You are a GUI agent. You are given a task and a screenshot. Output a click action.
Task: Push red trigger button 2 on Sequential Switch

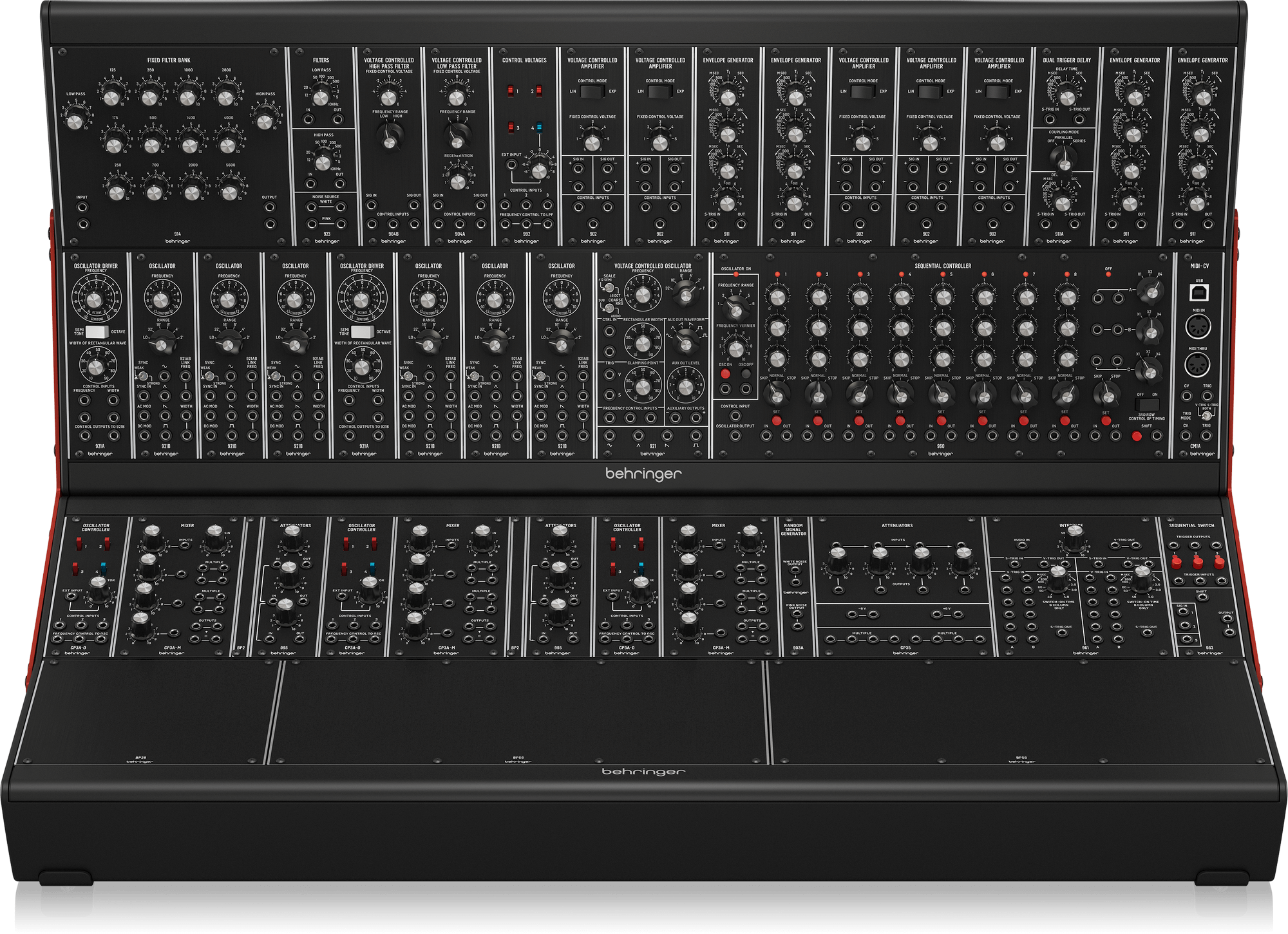(1198, 562)
